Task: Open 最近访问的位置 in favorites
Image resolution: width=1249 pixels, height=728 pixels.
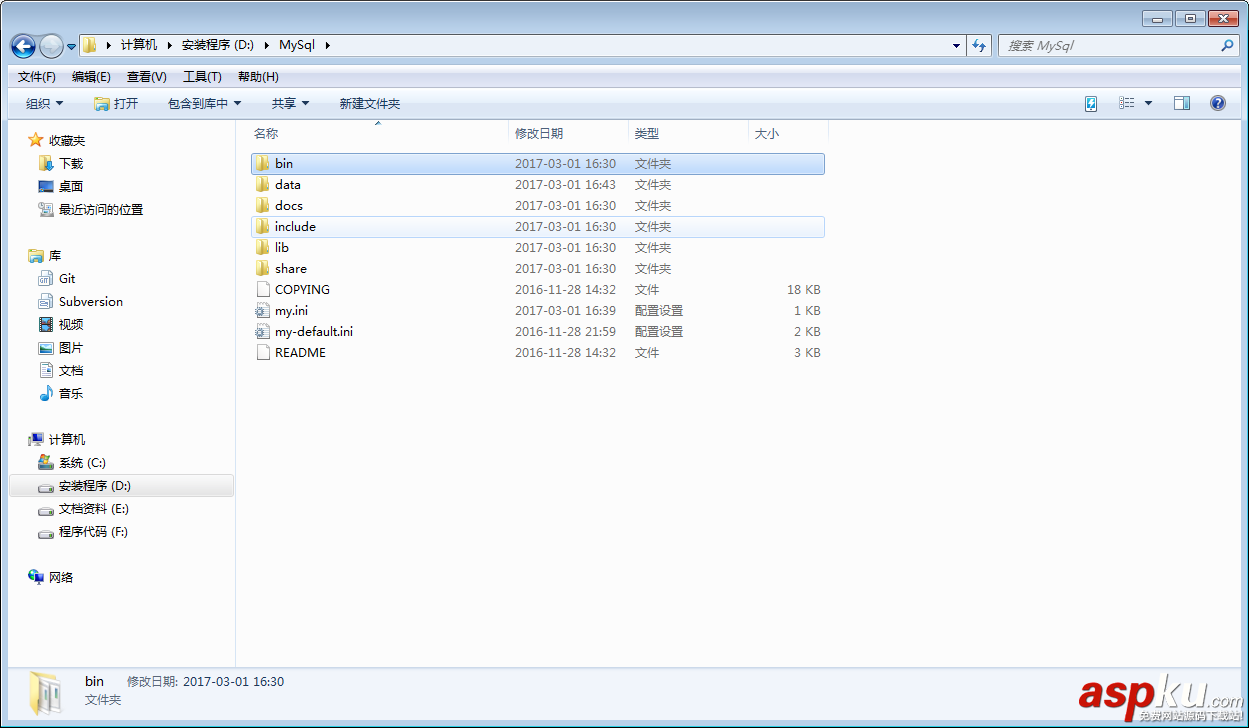Action: [x=101, y=210]
